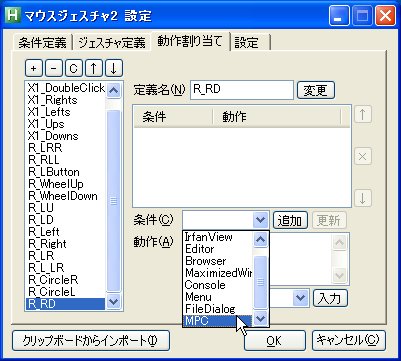Viewport: 401px width, 361px height.
Task: Select R_CircleL in the gesture list
Action: click(66, 292)
